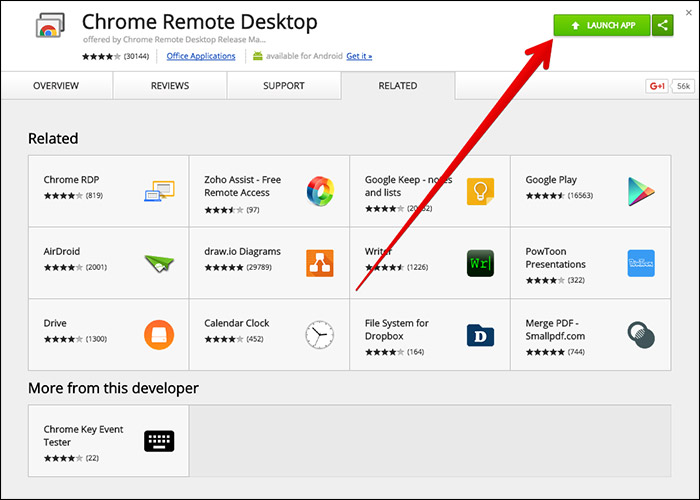
Task: Select the Google Keep lightbulb icon
Action: (x=480, y=191)
